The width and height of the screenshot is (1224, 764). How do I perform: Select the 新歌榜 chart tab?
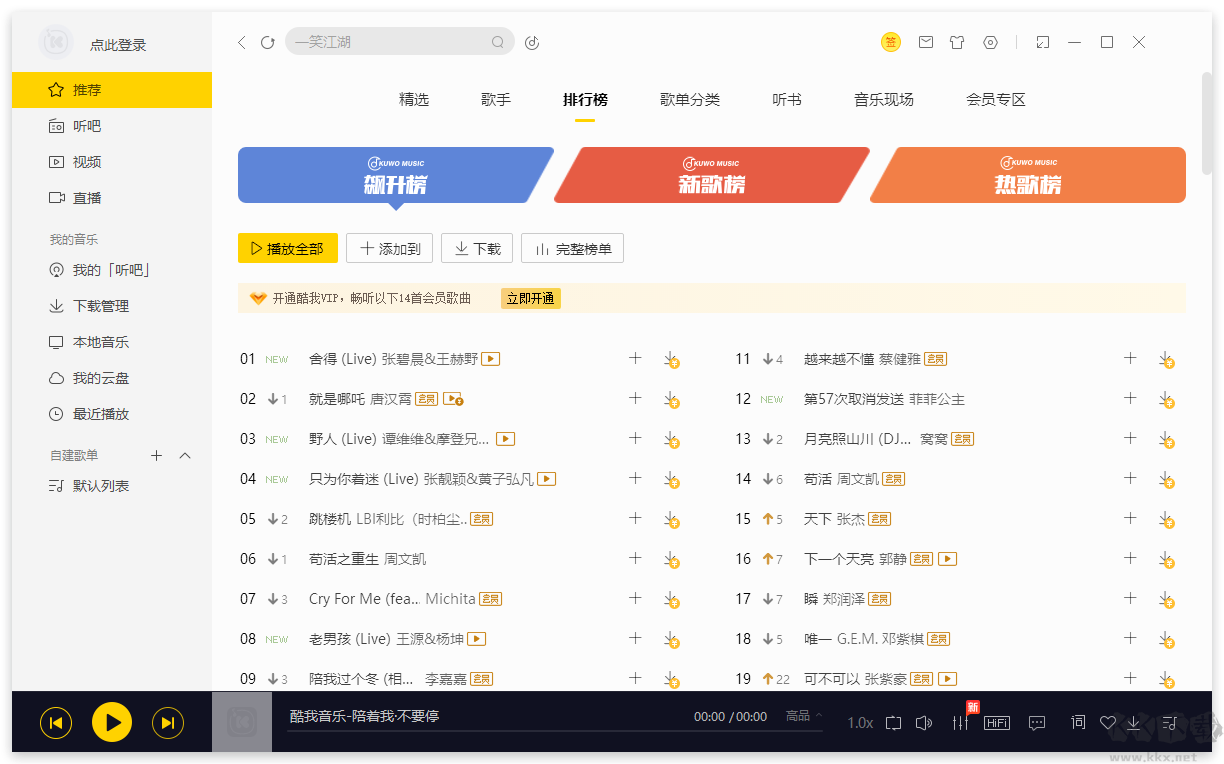(x=711, y=176)
